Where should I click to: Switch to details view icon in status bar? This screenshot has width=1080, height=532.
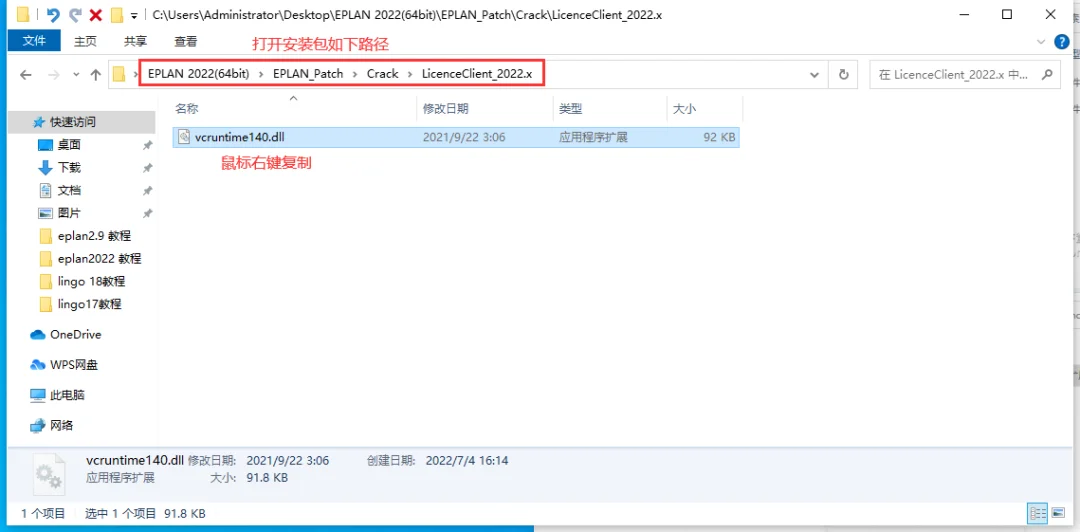[1037, 513]
